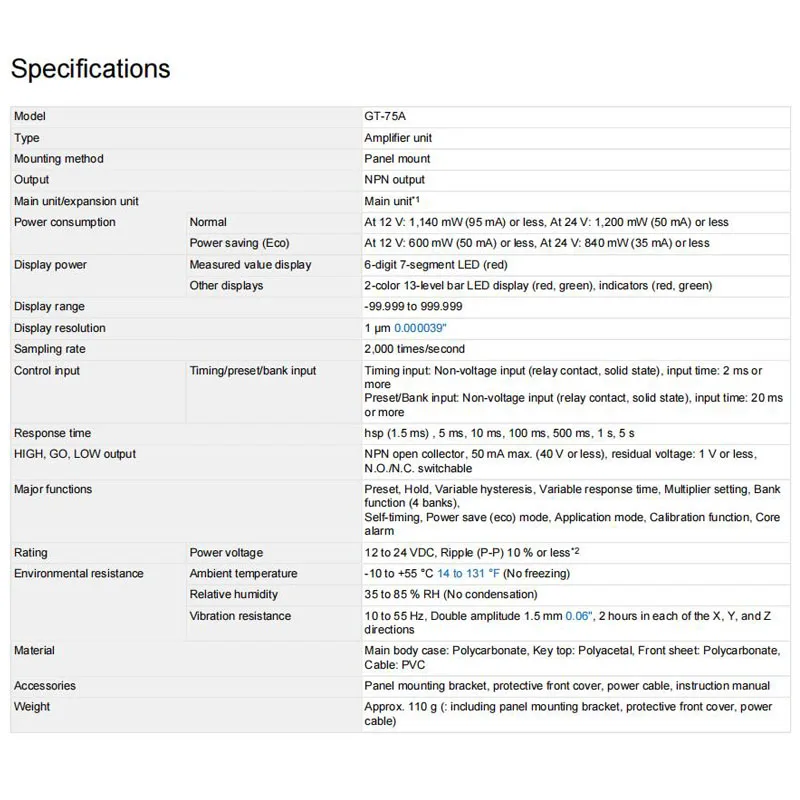This screenshot has width=800, height=800.
Task: Click the Display range row label
Action: pyautogui.click(x=49, y=307)
